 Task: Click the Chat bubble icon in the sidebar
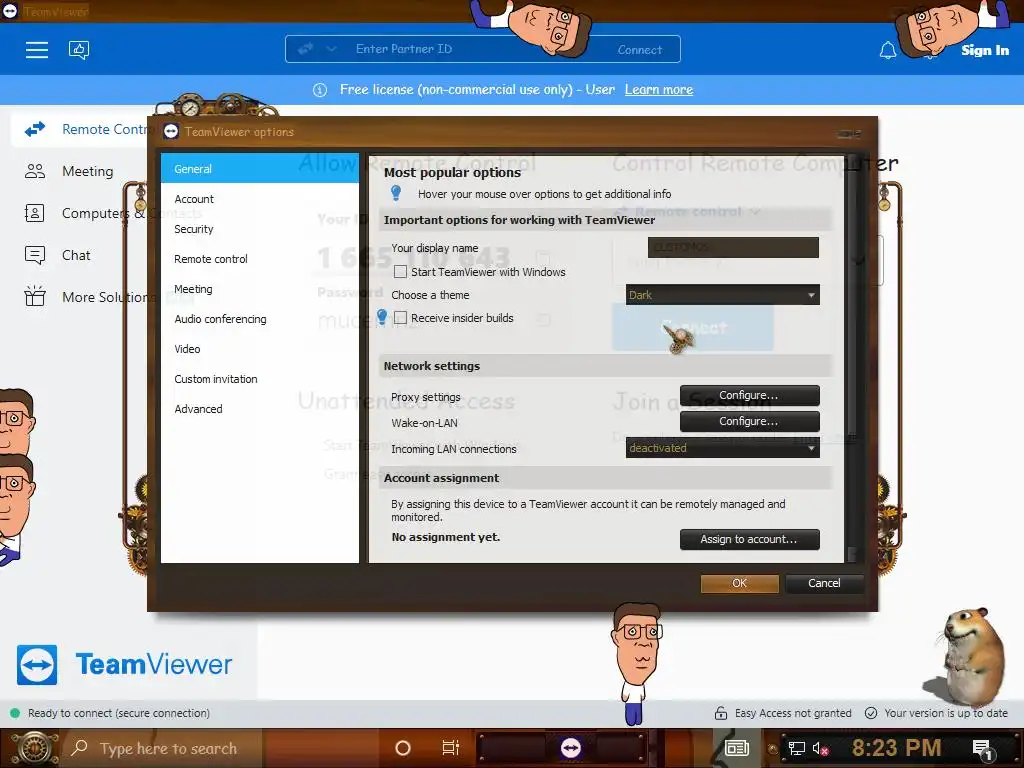(35, 255)
